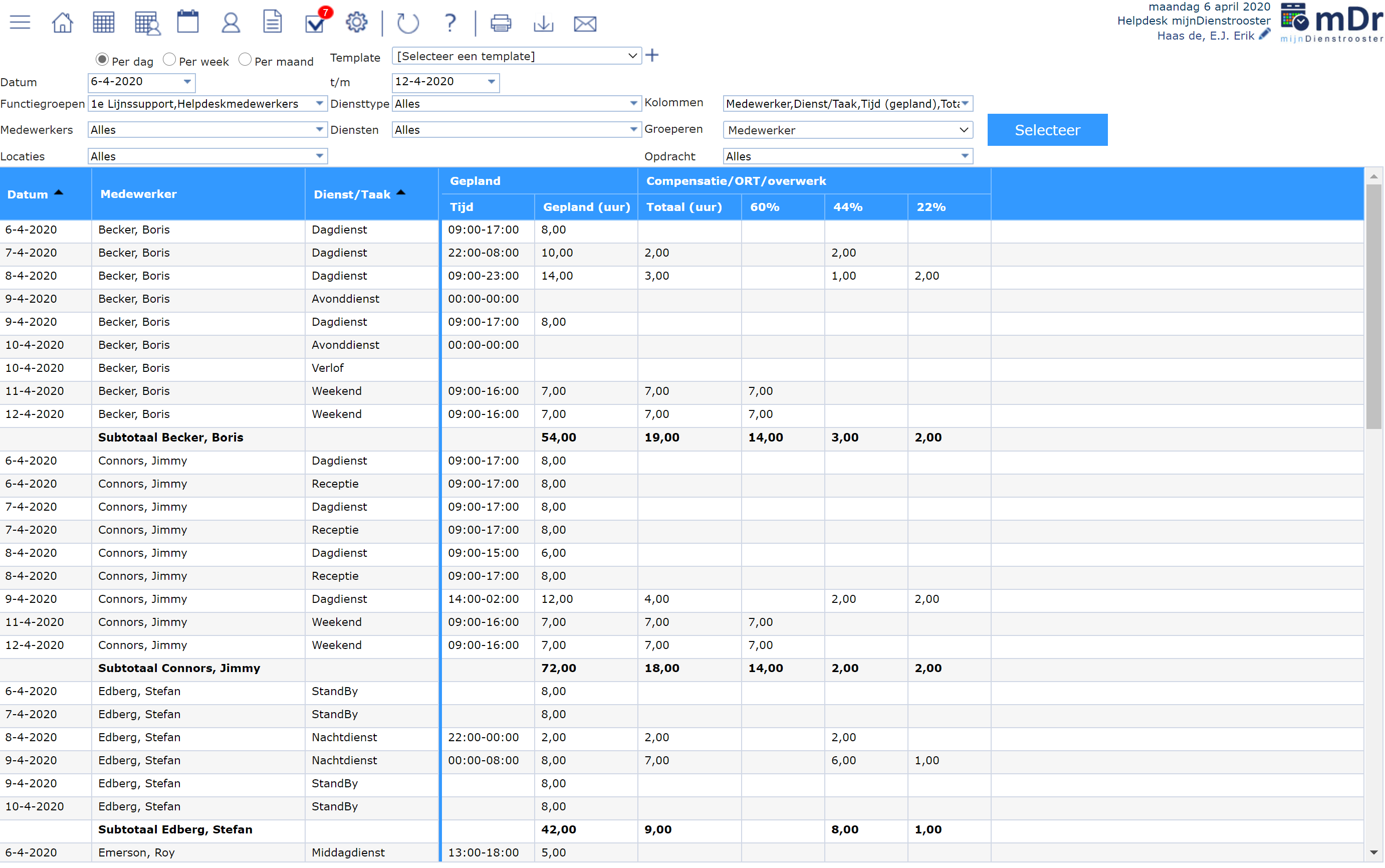The image size is (1385, 868).
Task: Open the Datum date picker arrow
Action: 187,82
